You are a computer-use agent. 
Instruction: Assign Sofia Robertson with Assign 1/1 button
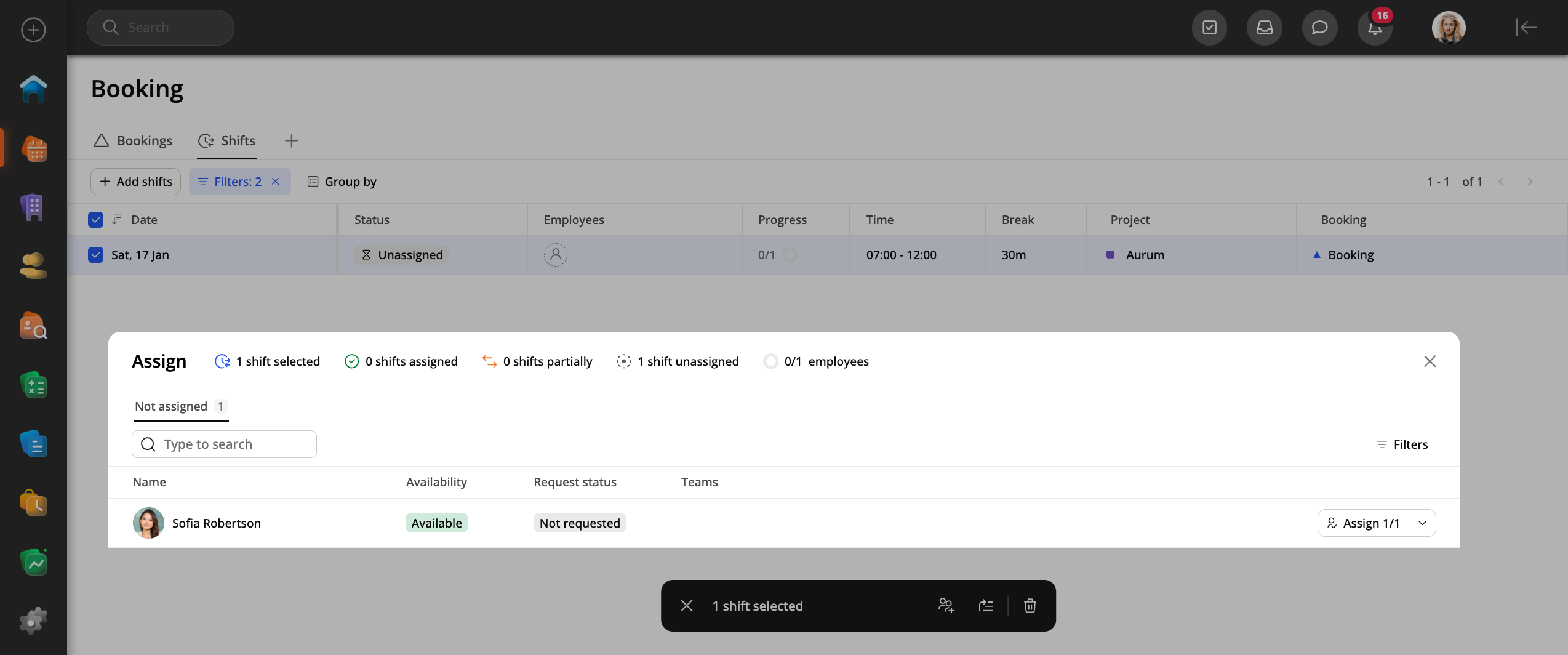click(x=1363, y=523)
